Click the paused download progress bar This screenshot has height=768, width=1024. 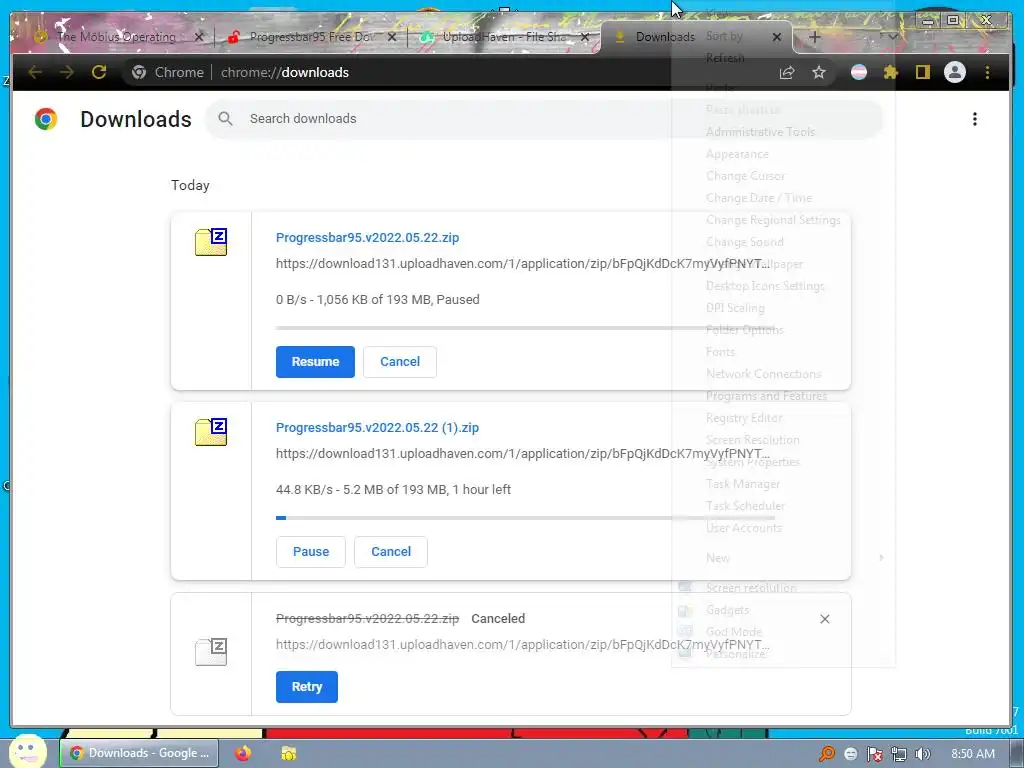[525, 328]
